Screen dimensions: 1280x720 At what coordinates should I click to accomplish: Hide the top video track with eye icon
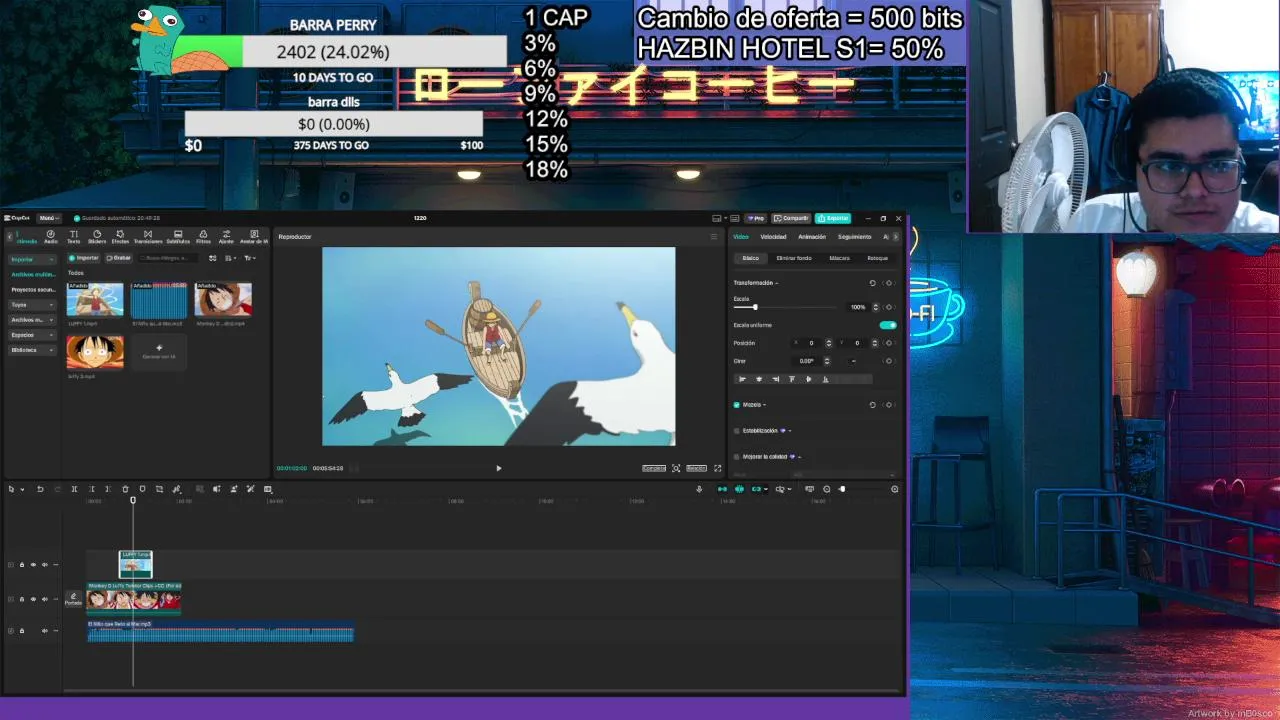(x=33, y=565)
